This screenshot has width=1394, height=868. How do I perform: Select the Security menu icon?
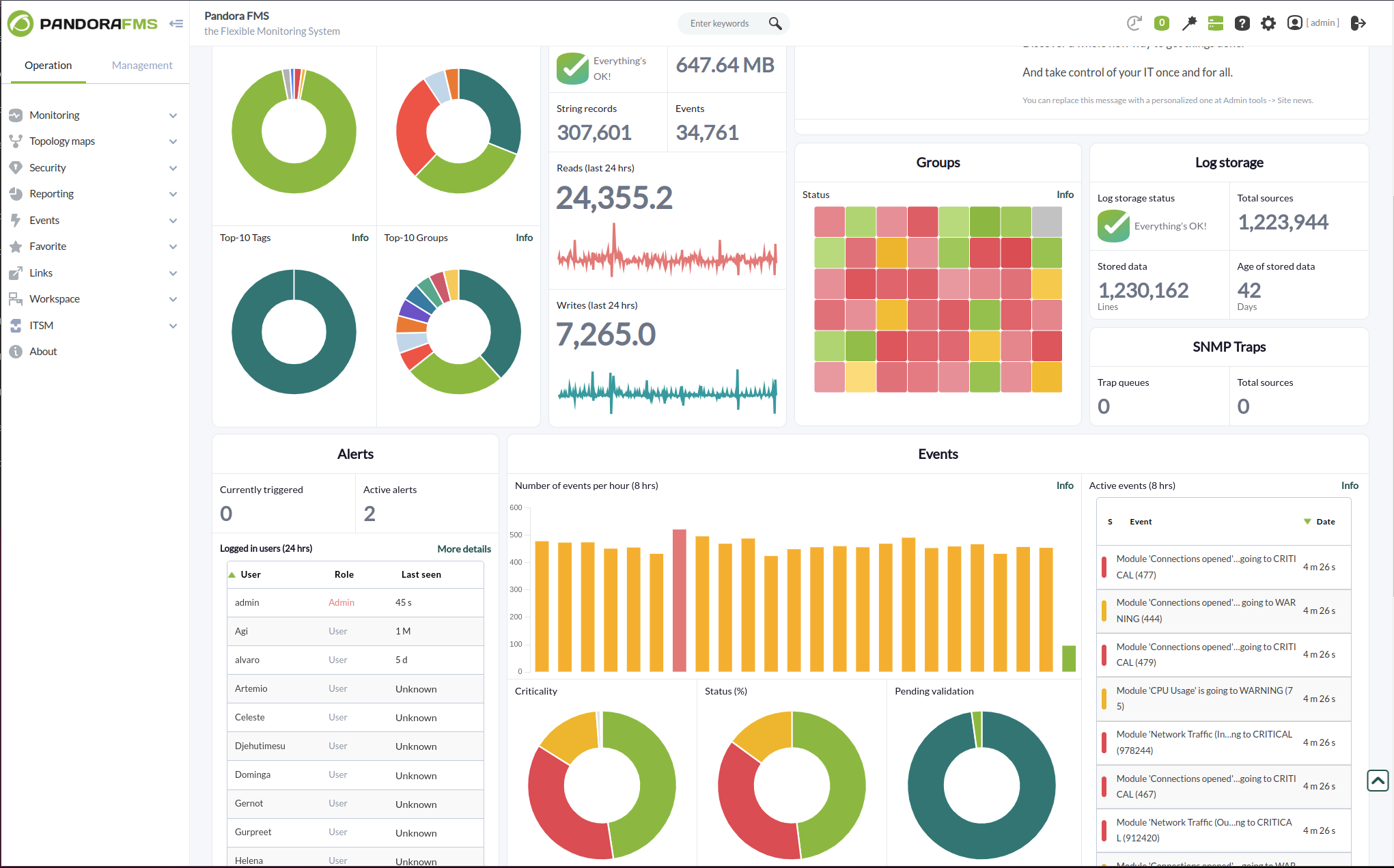click(x=16, y=166)
